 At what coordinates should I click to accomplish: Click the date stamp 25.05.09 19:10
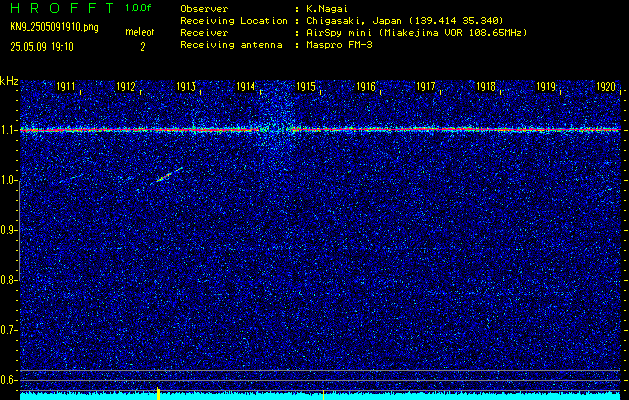point(42,47)
